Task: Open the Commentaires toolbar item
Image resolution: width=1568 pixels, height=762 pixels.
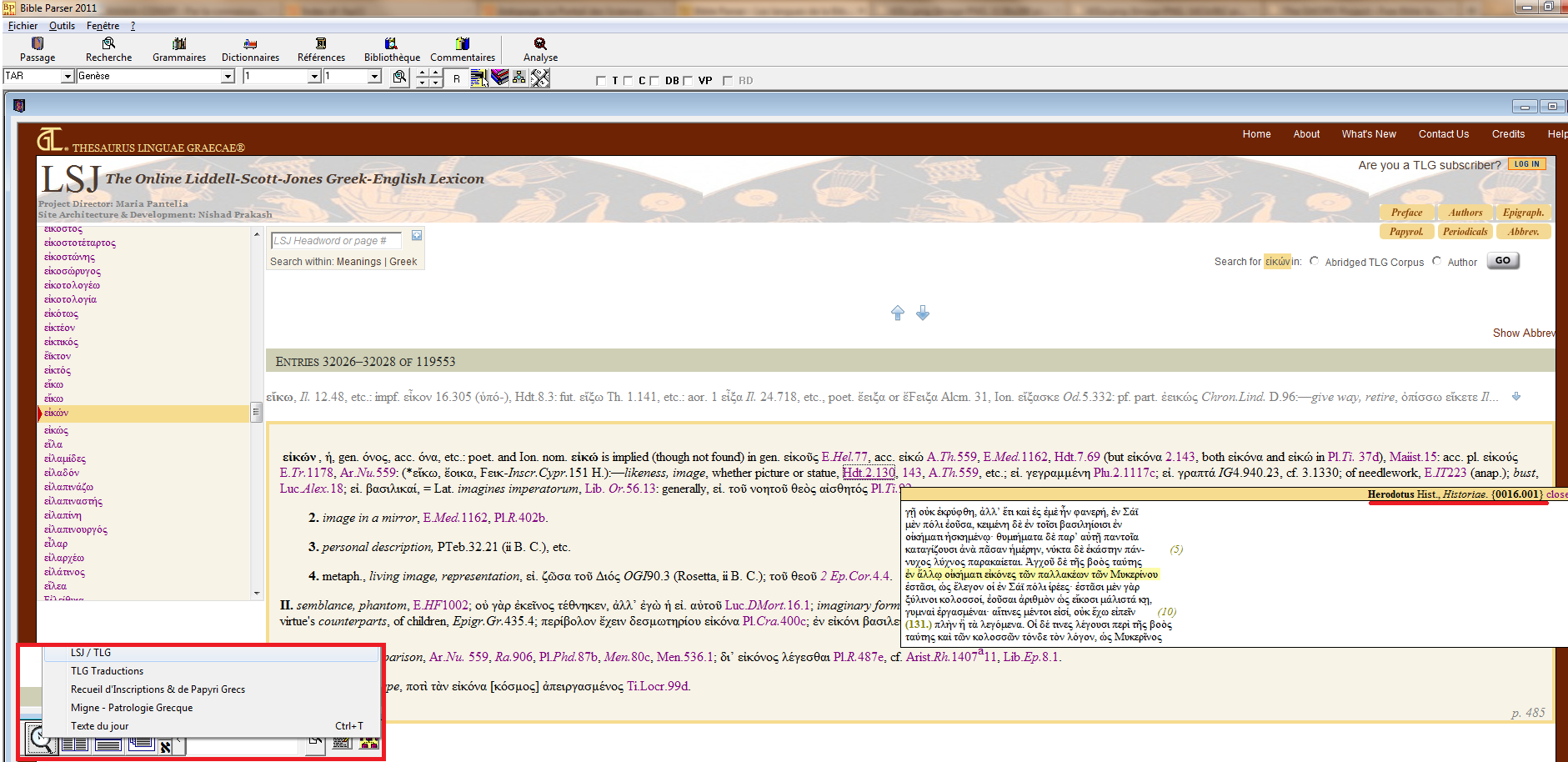Action: click(463, 50)
